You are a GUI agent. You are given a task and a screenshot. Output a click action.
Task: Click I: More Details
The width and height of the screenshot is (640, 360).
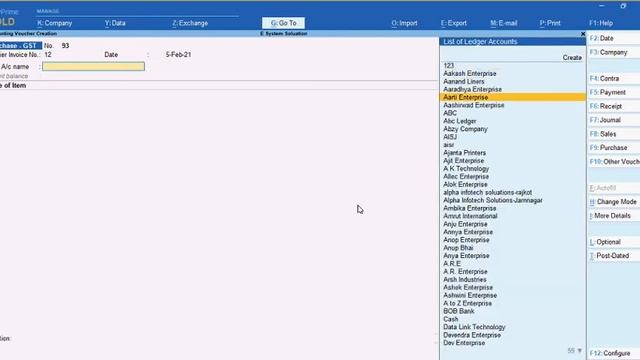click(614, 216)
